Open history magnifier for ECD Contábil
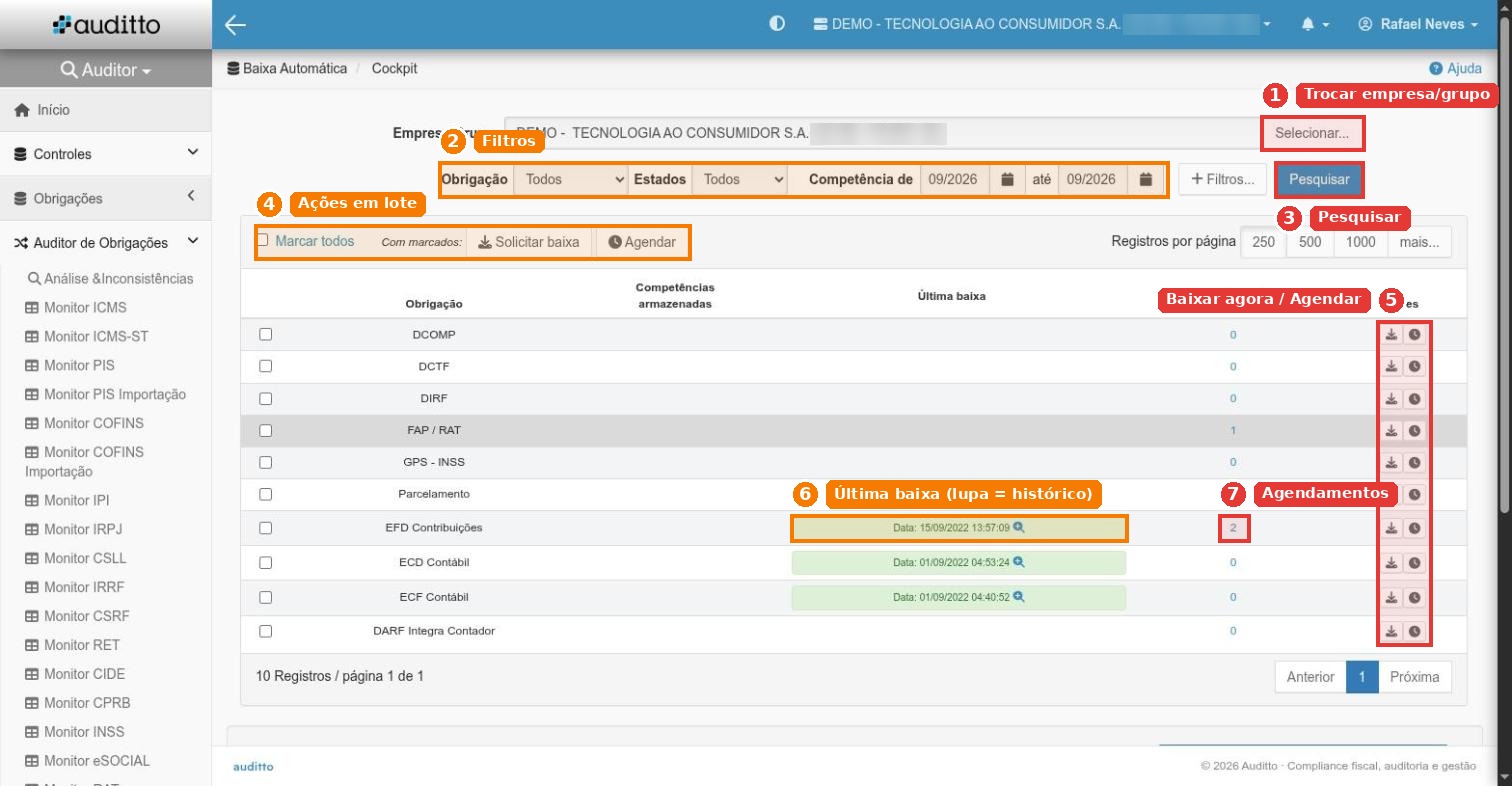Image resolution: width=1512 pixels, height=786 pixels. coord(1019,562)
